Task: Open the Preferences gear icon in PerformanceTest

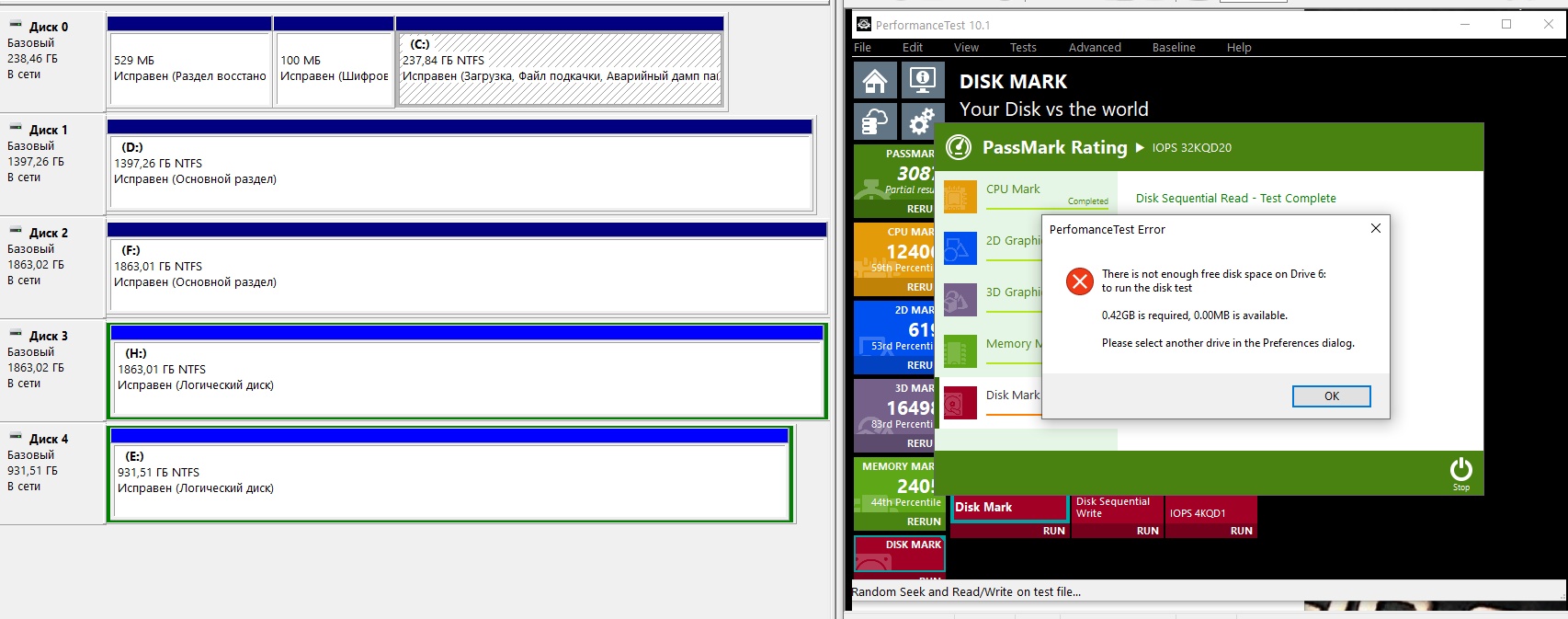Action: pos(921,121)
